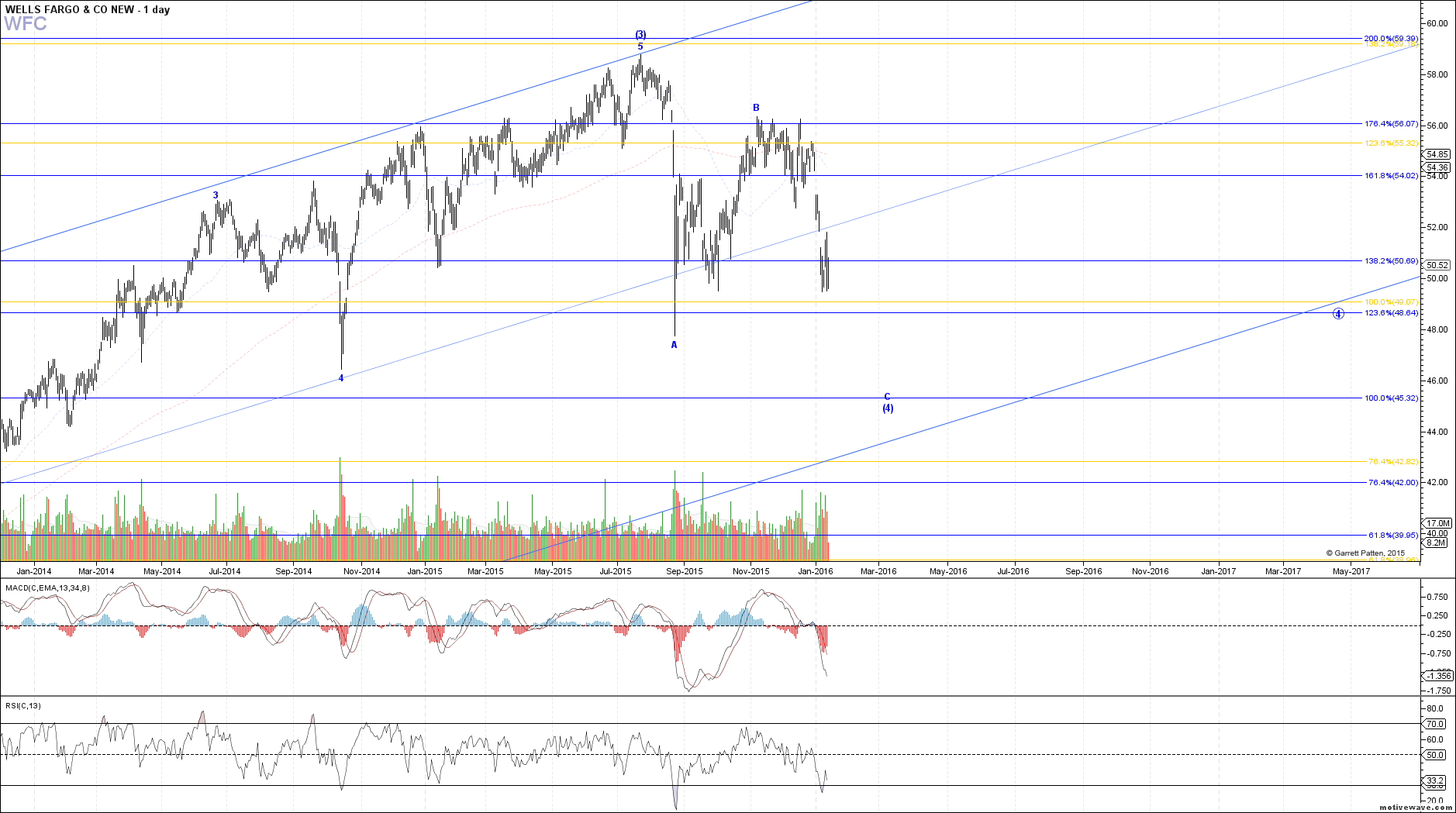Image resolution: width=1456 pixels, height=813 pixels.
Task: Select the blue wave A label
Action: (674, 345)
